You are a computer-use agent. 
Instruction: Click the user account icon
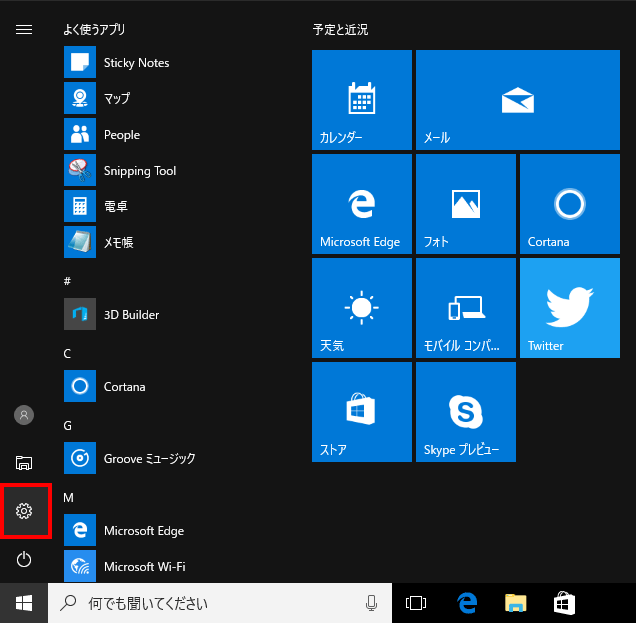(x=25, y=414)
